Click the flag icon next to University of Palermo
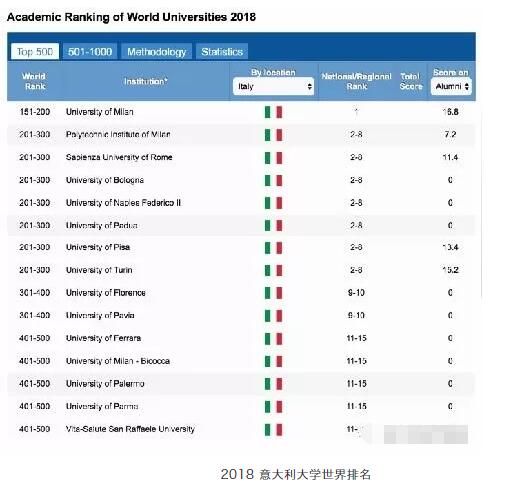The height and width of the screenshot is (489, 517). [273, 384]
